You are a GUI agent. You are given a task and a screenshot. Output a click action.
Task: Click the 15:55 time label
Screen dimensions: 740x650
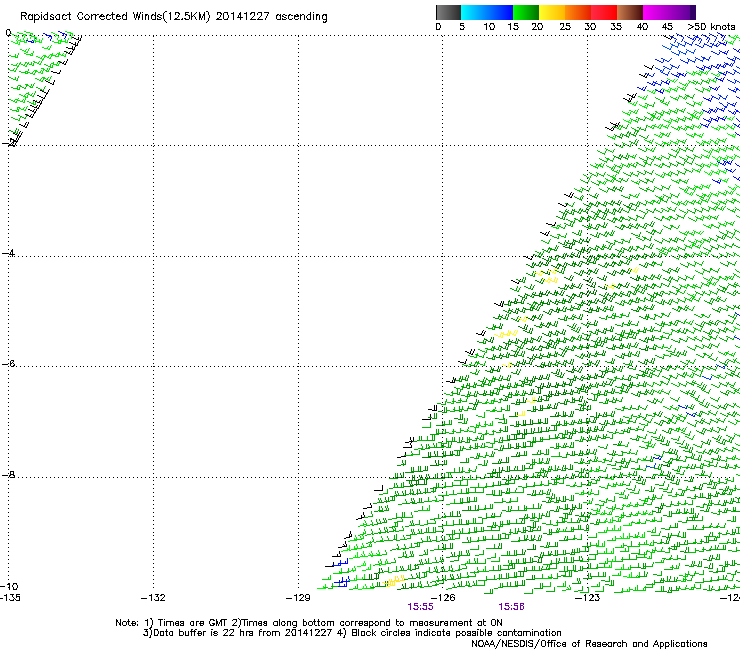[420, 607]
